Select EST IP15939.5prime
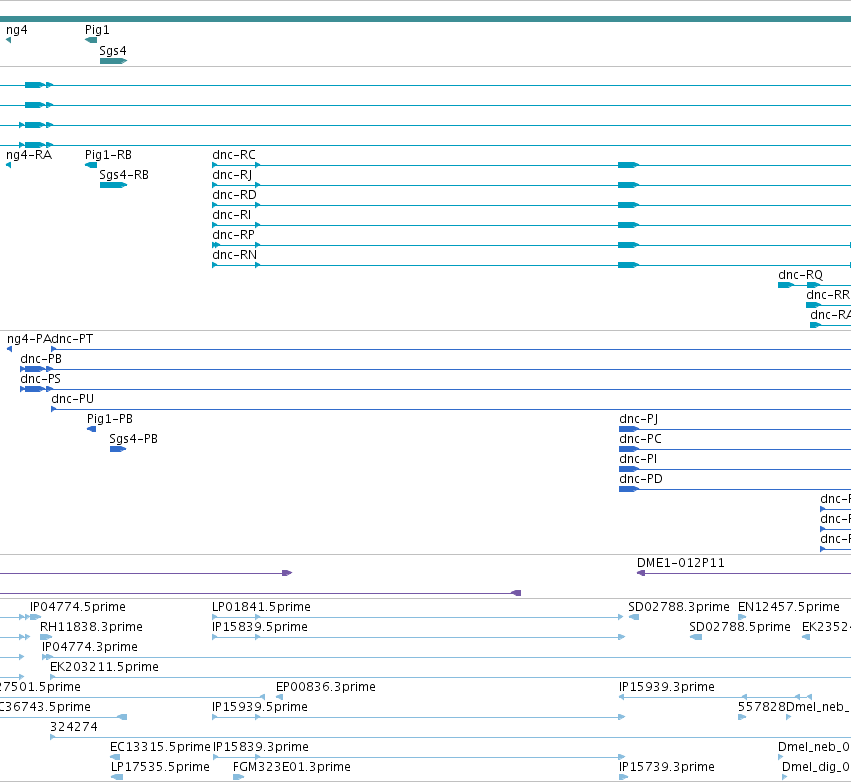851x782 pixels. (260, 707)
